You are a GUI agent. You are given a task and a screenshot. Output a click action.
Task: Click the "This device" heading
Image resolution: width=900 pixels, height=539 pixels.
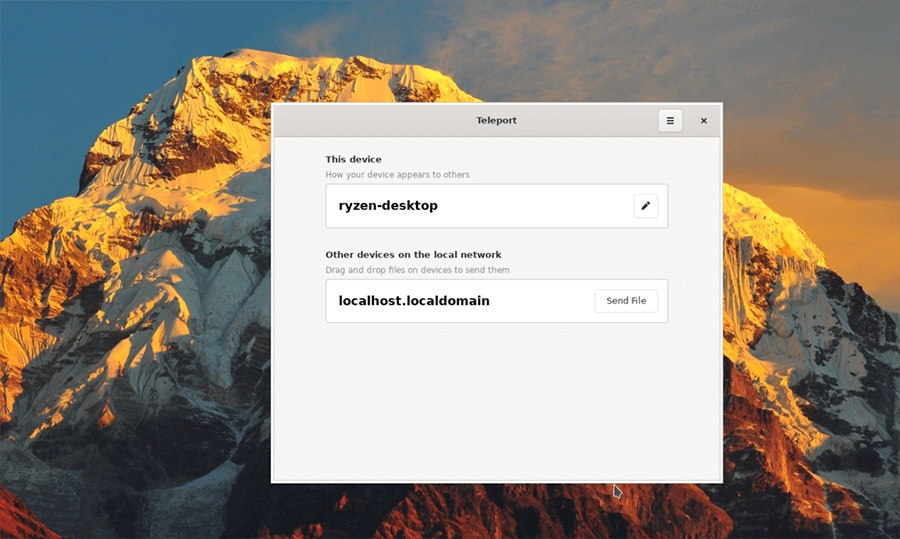point(353,159)
